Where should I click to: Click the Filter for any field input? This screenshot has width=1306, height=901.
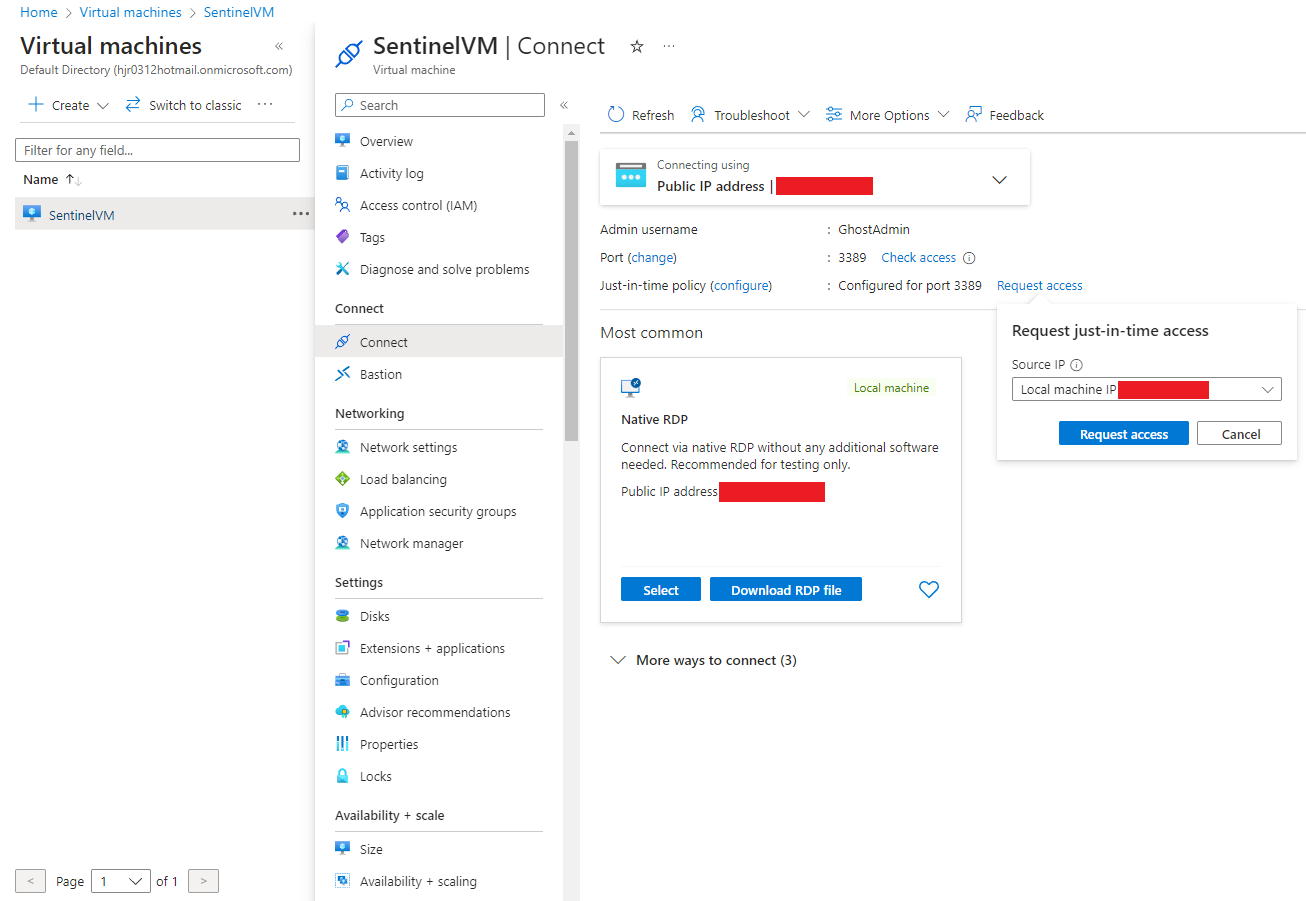pyautogui.click(x=157, y=150)
